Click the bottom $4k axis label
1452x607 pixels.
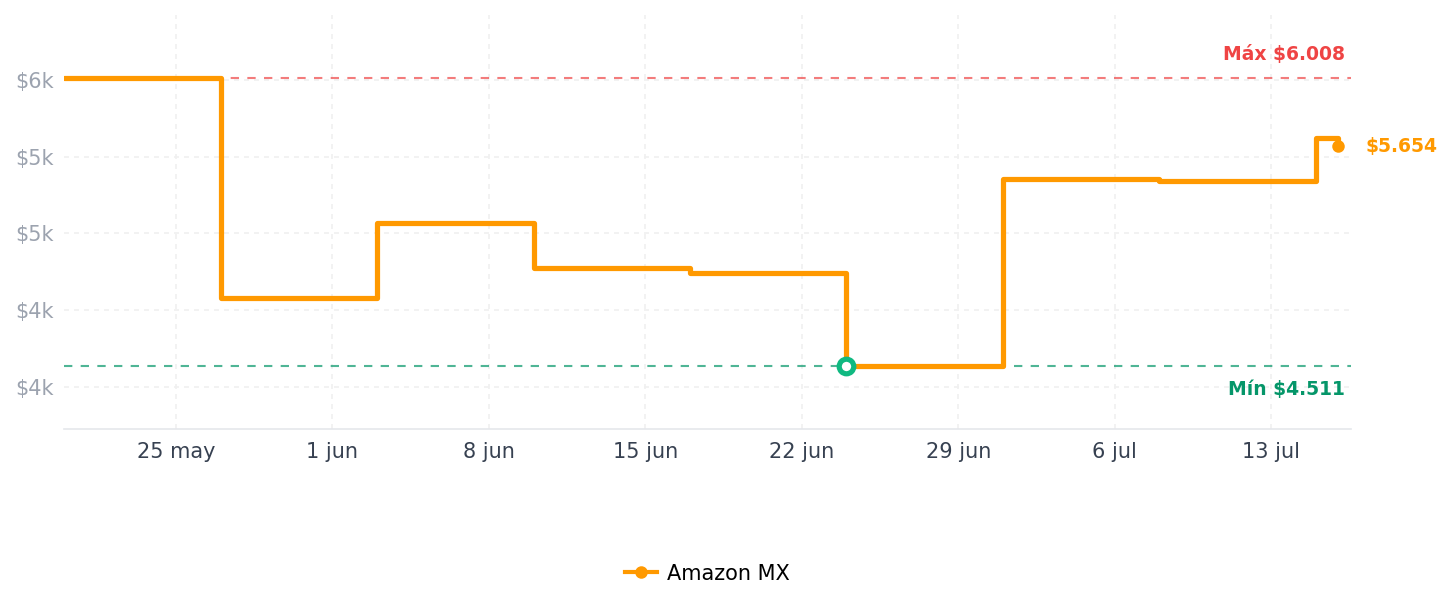click(x=34, y=387)
